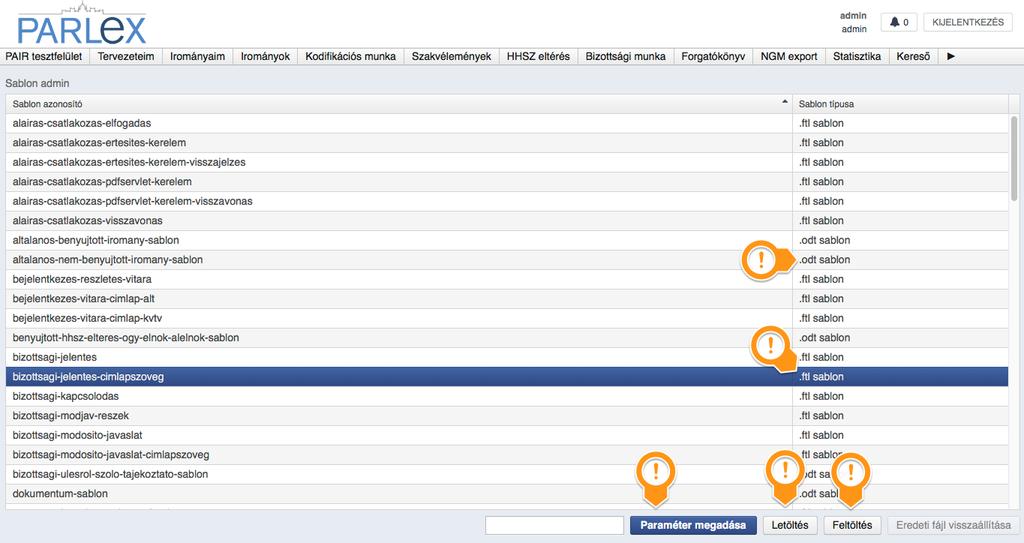Select row bejelentkezes-vitara-cimlap-alt
The height and width of the screenshot is (543, 1024).
tap(507, 299)
